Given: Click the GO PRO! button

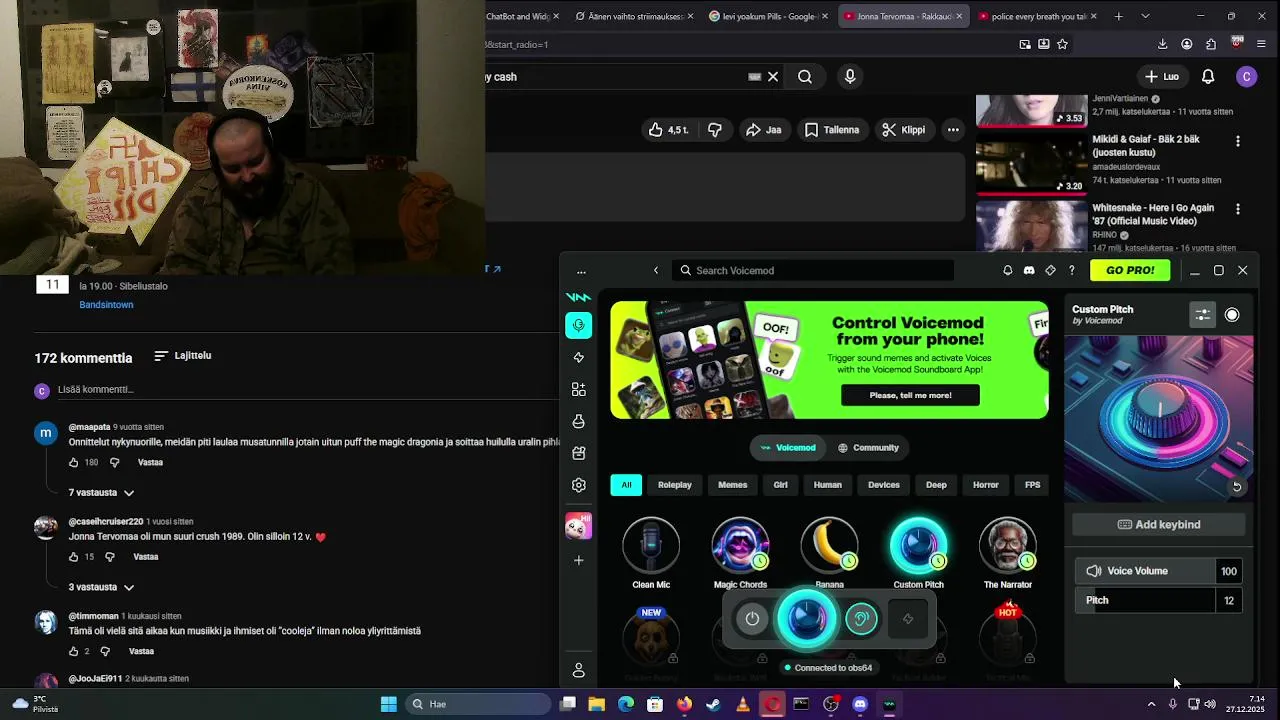Looking at the screenshot, I should pos(1130,270).
